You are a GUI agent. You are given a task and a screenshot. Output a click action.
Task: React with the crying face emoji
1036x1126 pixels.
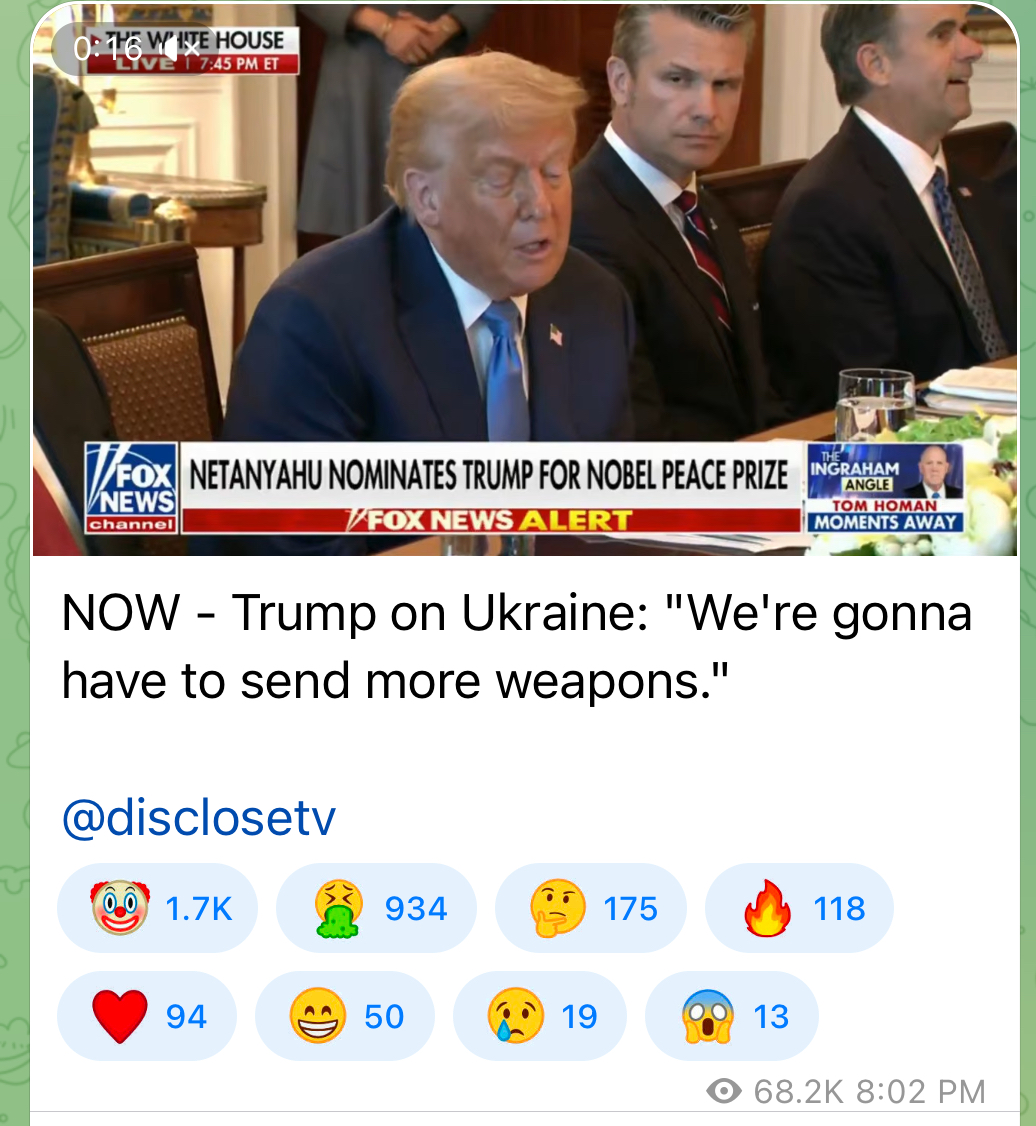click(x=540, y=1015)
